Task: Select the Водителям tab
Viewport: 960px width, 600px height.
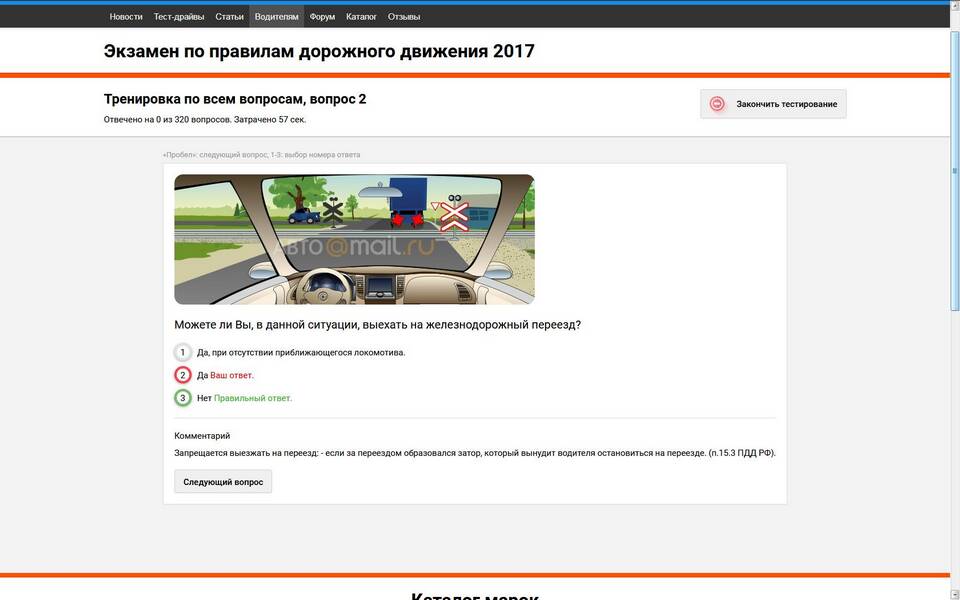Action: point(276,17)
